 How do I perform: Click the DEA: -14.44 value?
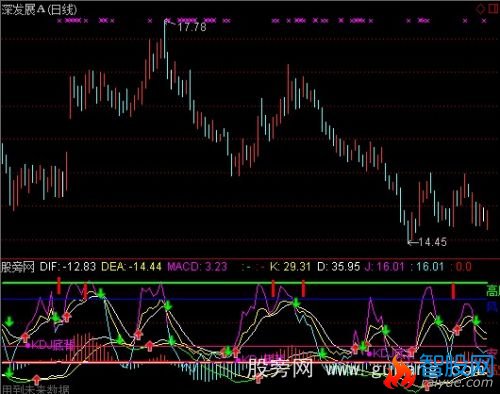(131, 267)
